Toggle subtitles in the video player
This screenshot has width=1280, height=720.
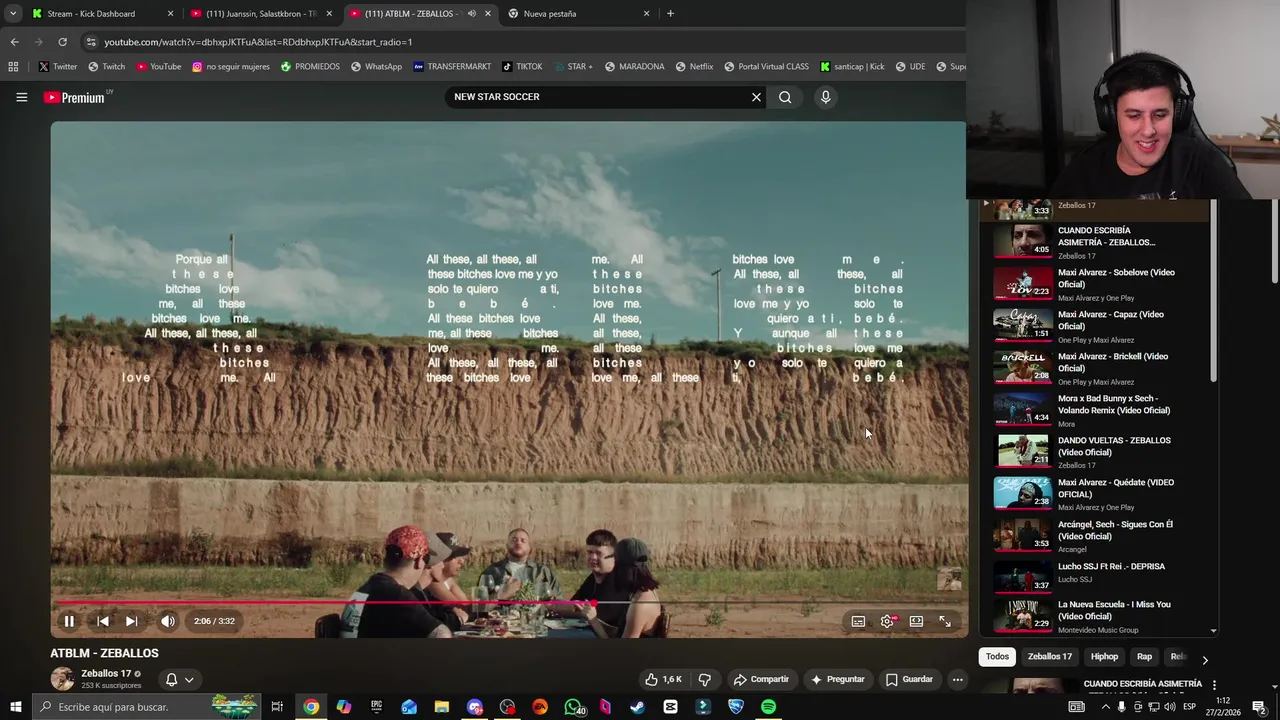[x=858, y=621]
